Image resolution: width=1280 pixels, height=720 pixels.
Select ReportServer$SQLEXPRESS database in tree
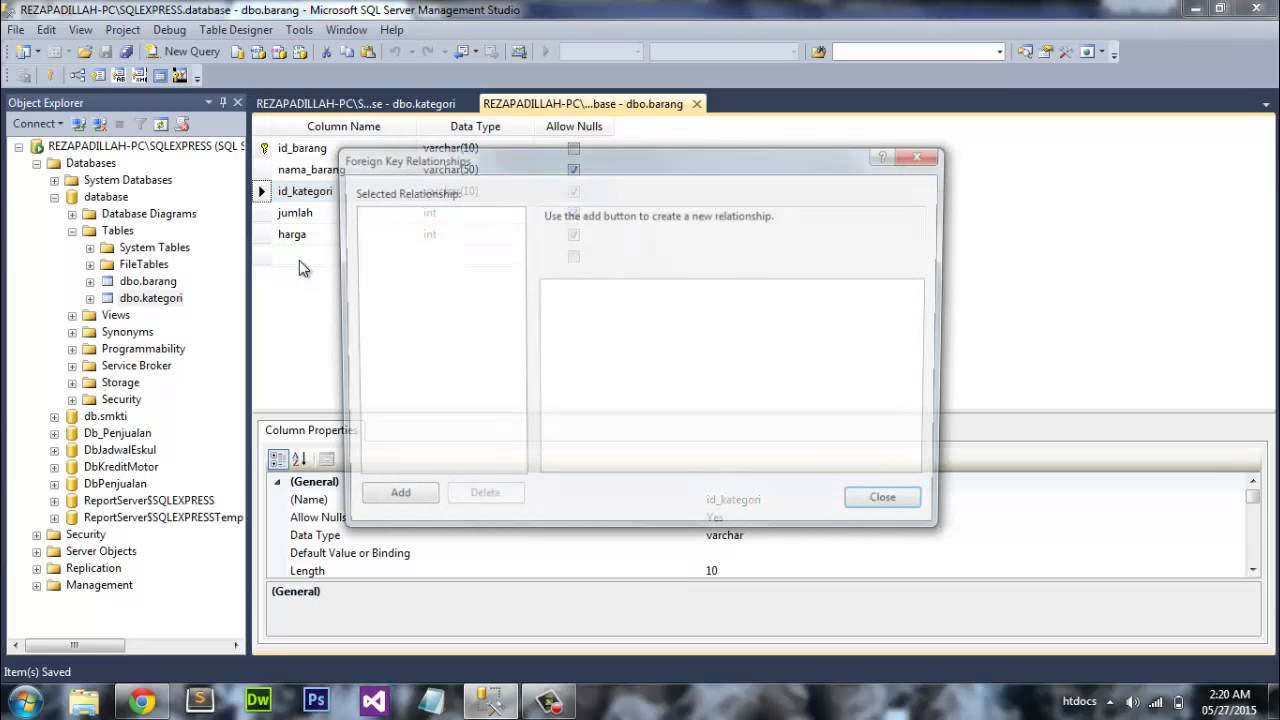(149, 501)
